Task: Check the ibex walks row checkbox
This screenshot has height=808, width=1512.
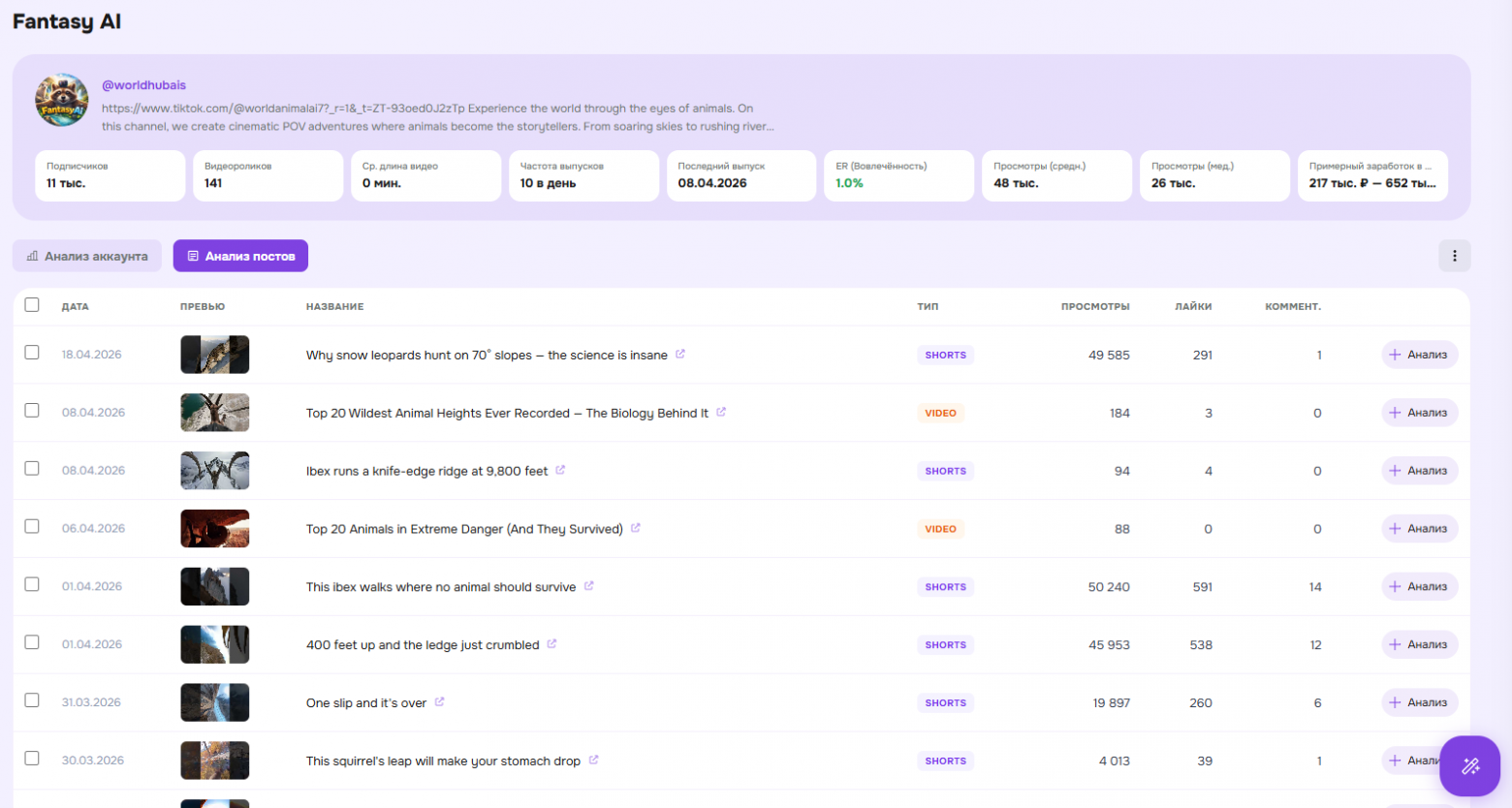Action: (32, 585)
